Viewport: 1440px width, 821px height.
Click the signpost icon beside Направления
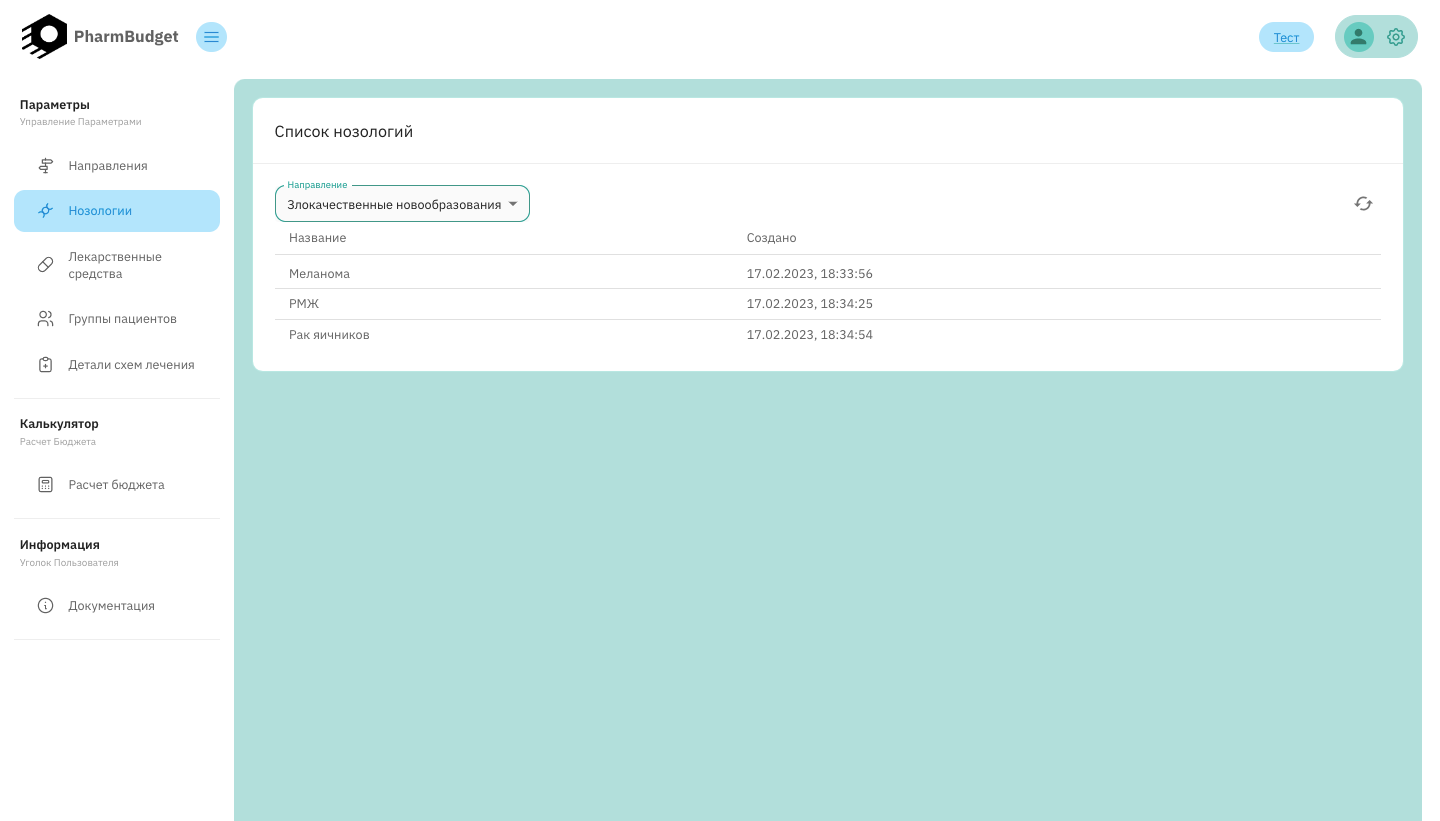45,165
